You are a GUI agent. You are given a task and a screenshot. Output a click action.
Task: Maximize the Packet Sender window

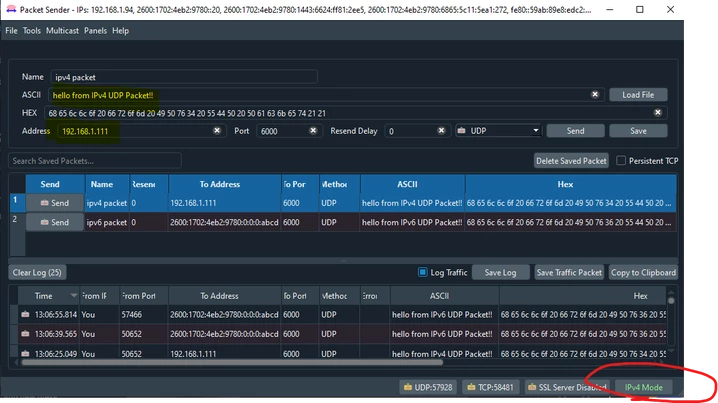(640, 9)
